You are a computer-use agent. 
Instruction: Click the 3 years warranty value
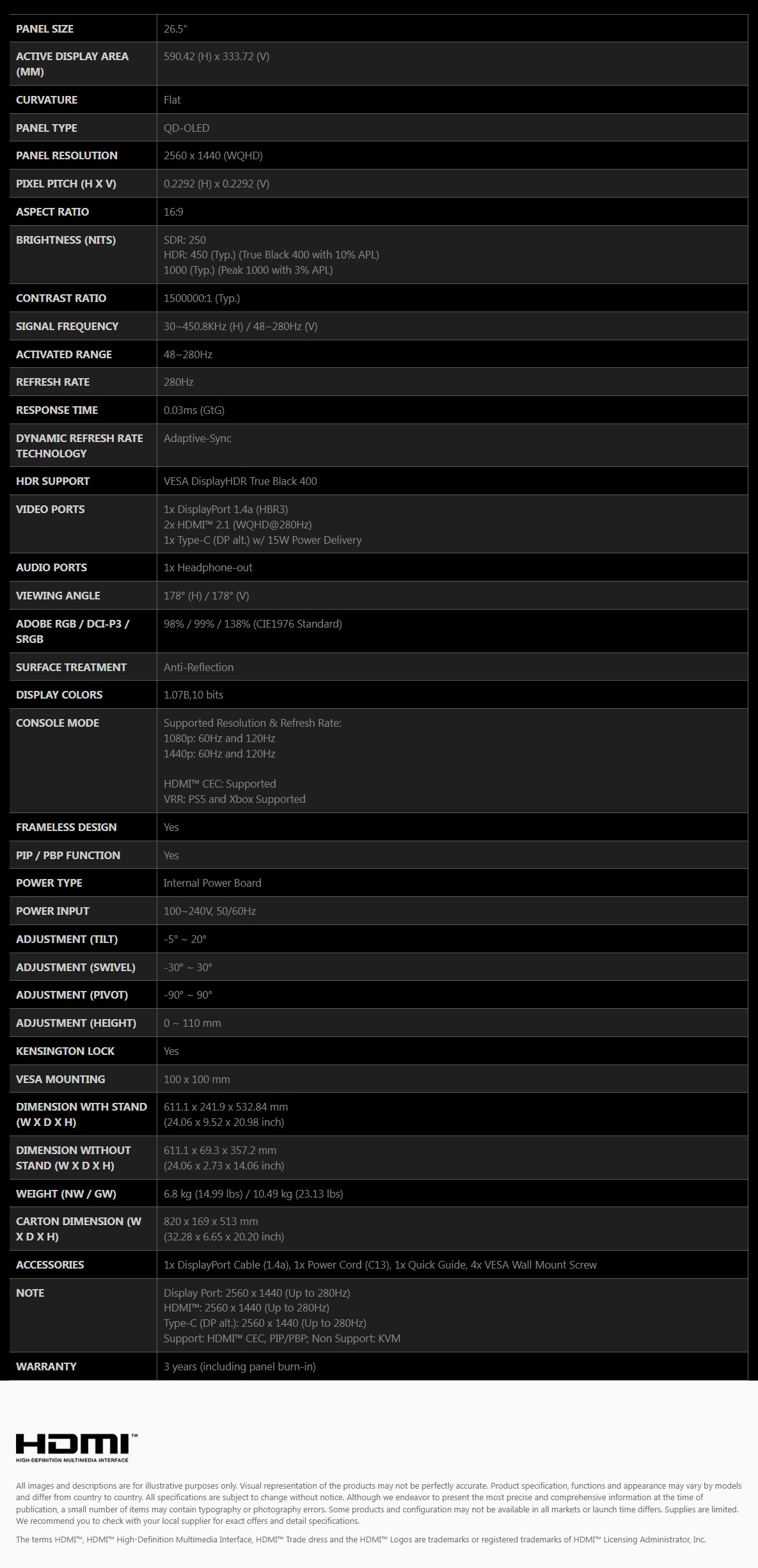pyautogui.click(x=240, y=1366)
